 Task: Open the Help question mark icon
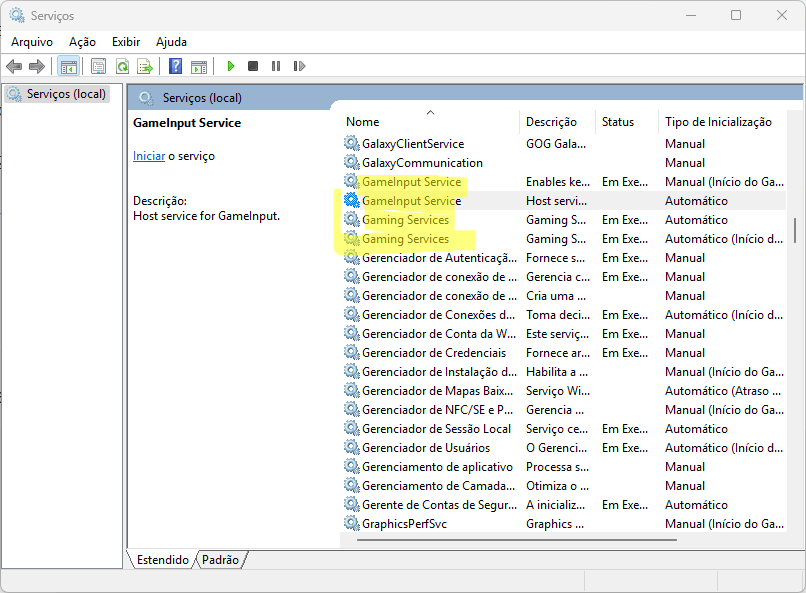click(175, 66)
